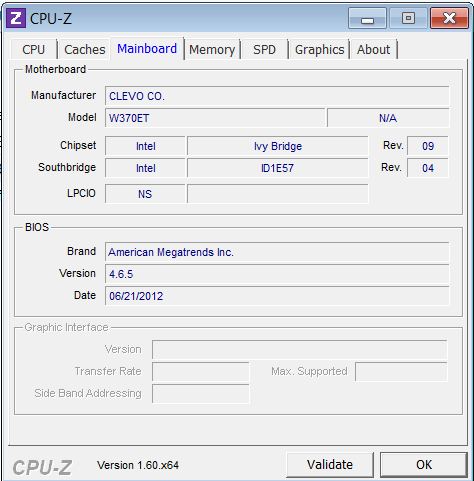Go to the Graphics tab
474x481 pixels.
click(319, 50)
